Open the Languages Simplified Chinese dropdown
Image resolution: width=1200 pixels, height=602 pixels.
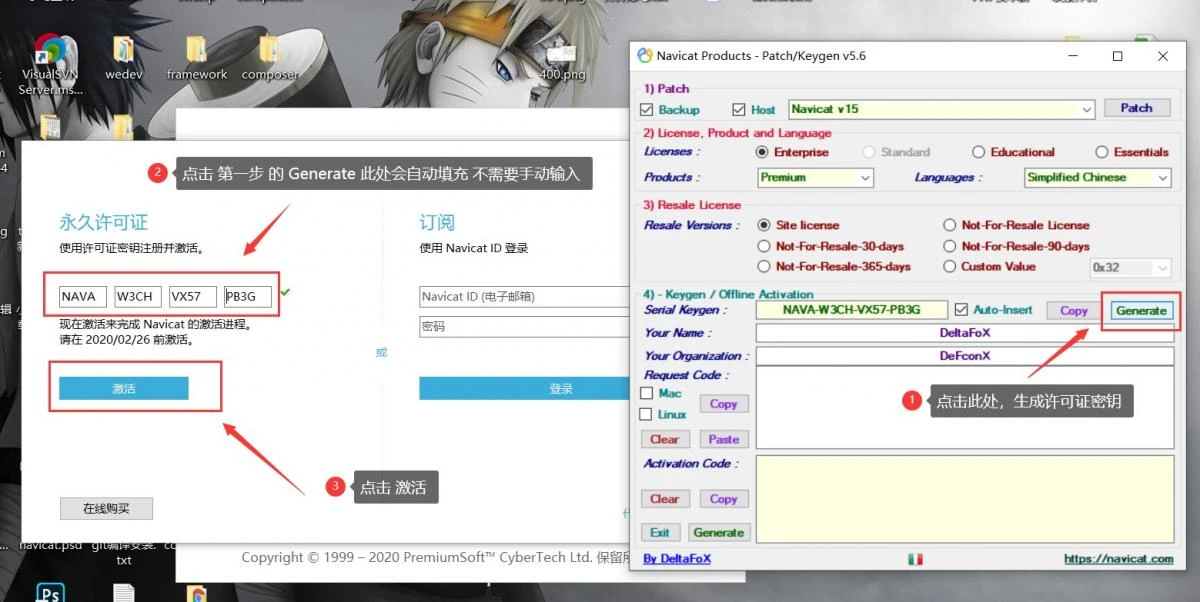tap(1097, 177)
